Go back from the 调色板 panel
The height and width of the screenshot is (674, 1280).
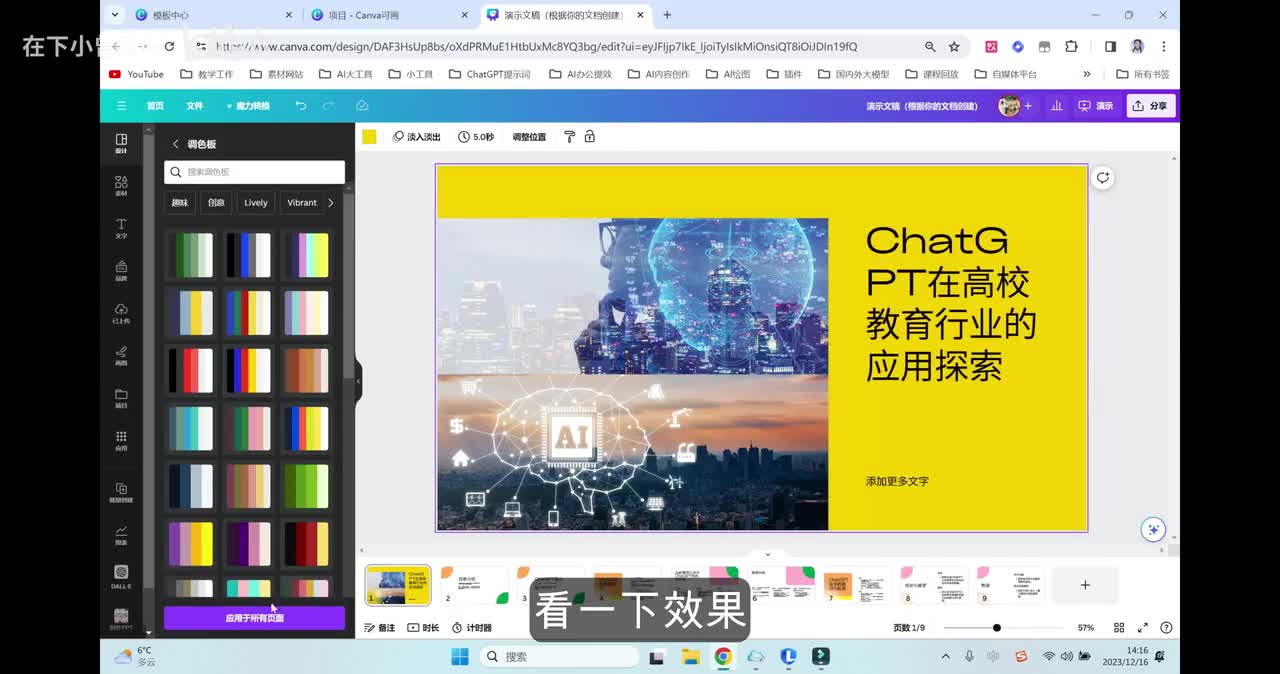pyautogui.click(x=176, y=144)
